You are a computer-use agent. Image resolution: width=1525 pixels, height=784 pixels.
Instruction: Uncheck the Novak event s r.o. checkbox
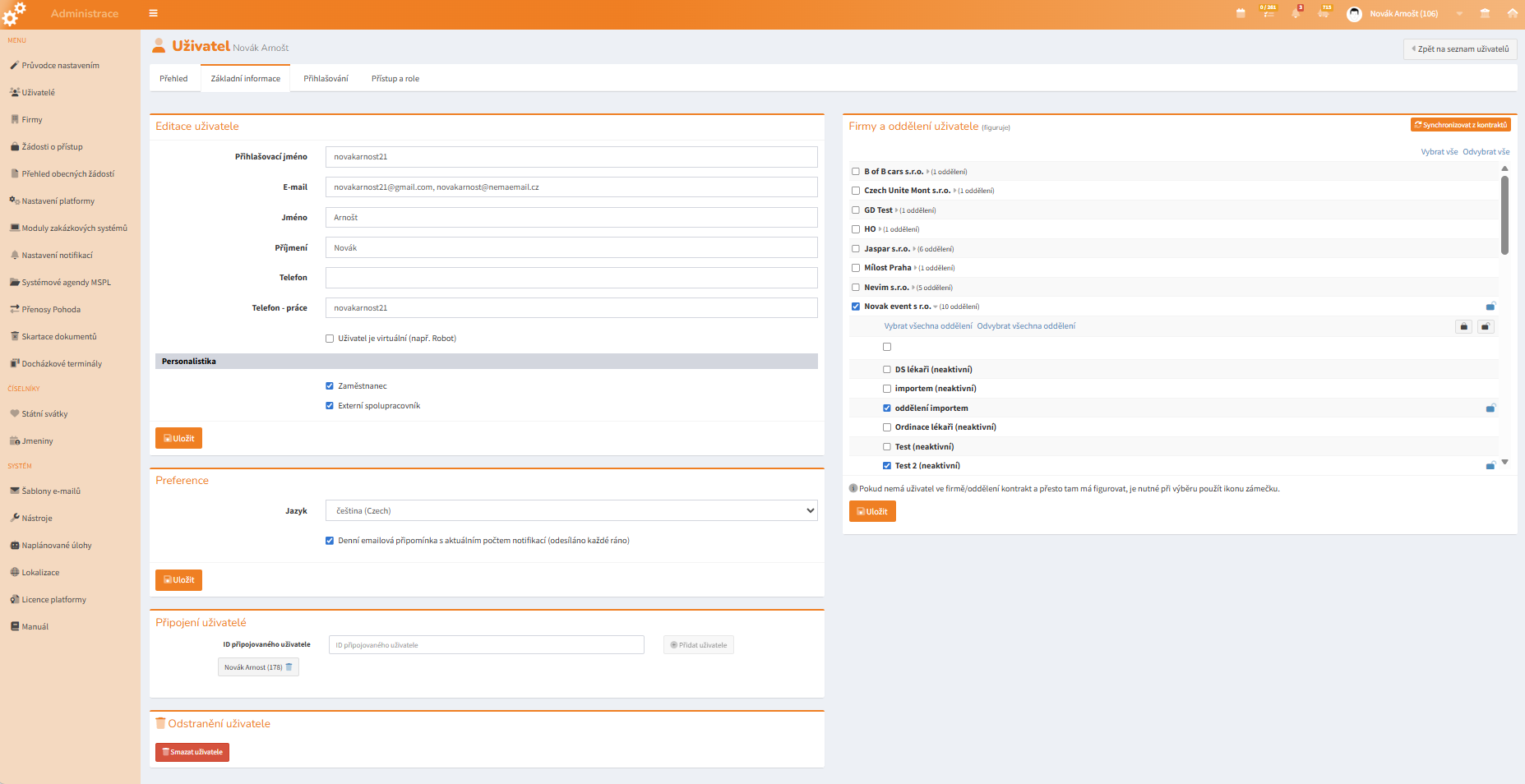856,307
